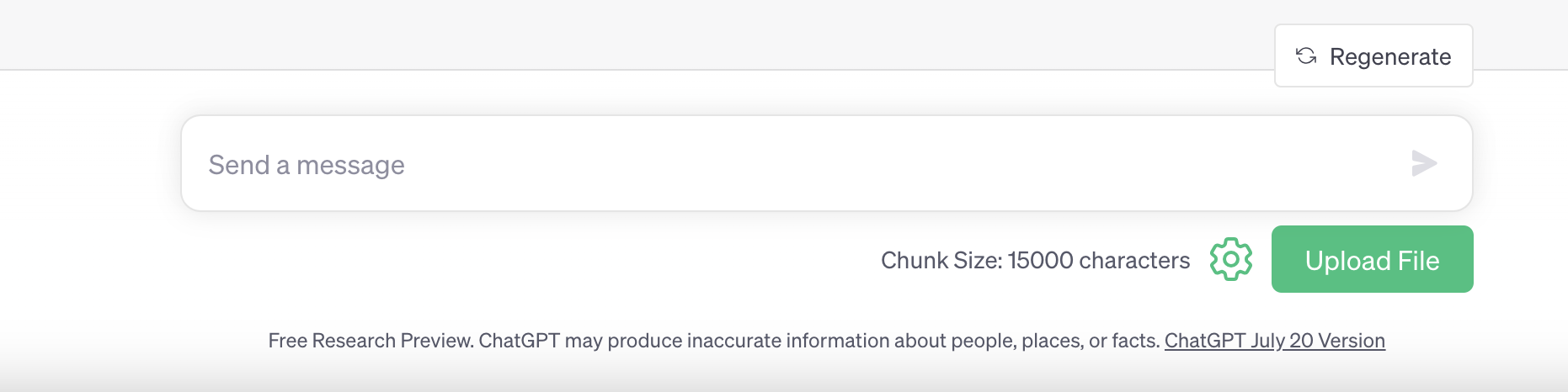Click the send message arrow icon
This screenshot has height=392, width=1568.
coord(1423,163)
